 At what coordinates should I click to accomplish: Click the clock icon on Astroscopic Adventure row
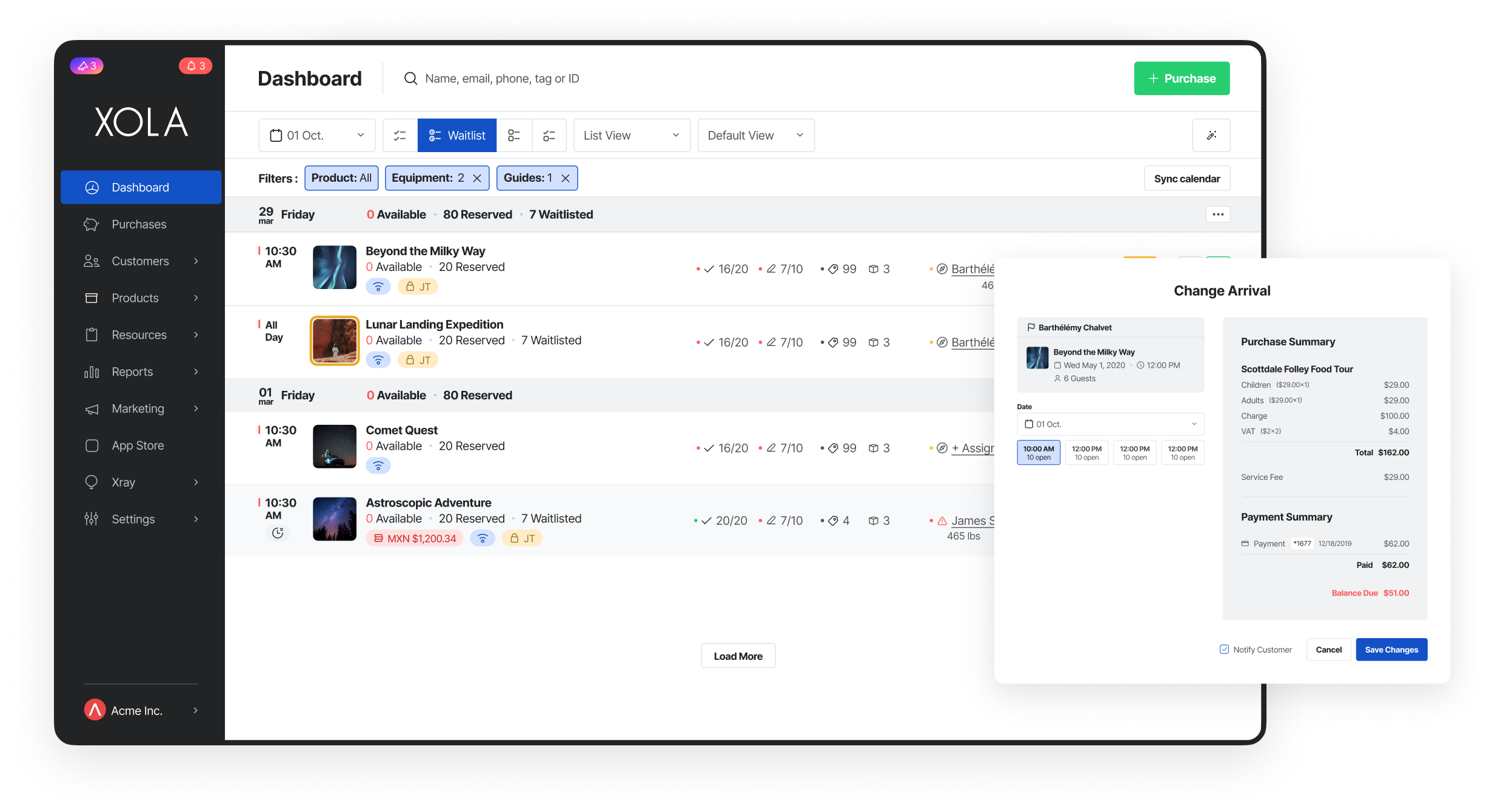click(278, 533)
